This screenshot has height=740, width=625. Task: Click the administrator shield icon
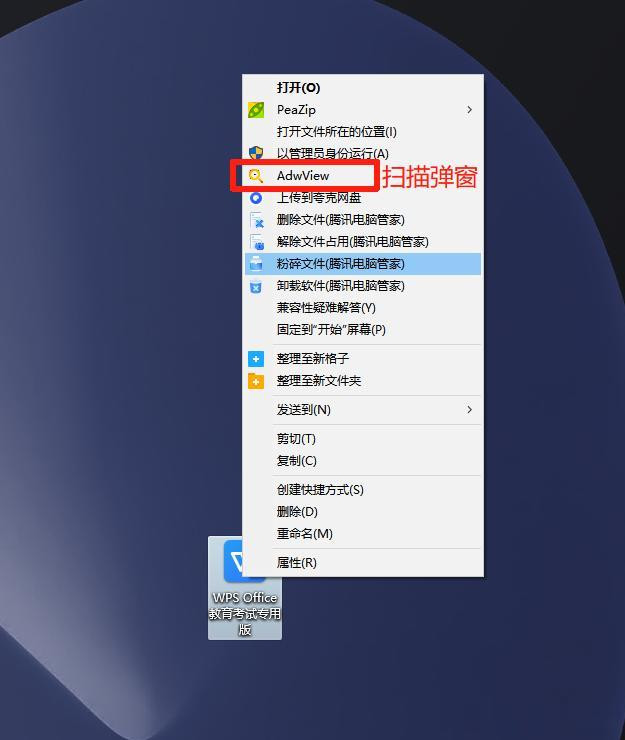click(256, 153)
